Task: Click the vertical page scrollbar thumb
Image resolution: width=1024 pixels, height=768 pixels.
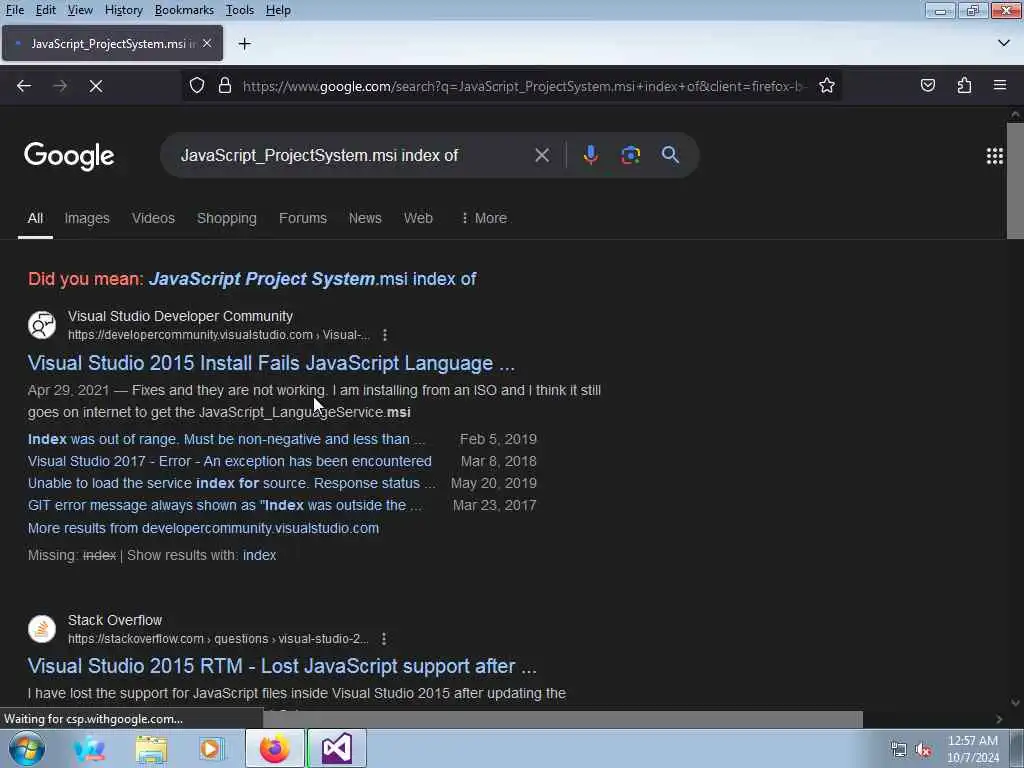Action: tap(1015, 181)
